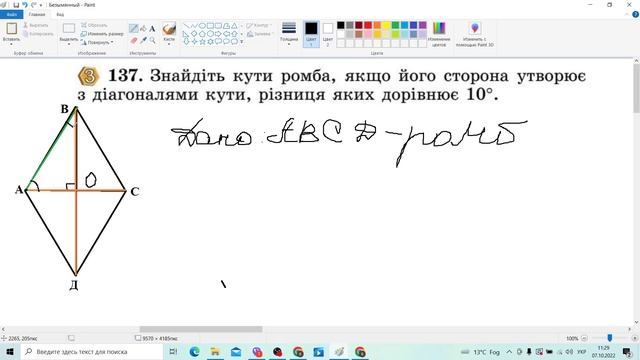Viewport: 640px width, 360px height.
Task: Click the horizontal scrollbar thumb
Action: click(201, 329)
